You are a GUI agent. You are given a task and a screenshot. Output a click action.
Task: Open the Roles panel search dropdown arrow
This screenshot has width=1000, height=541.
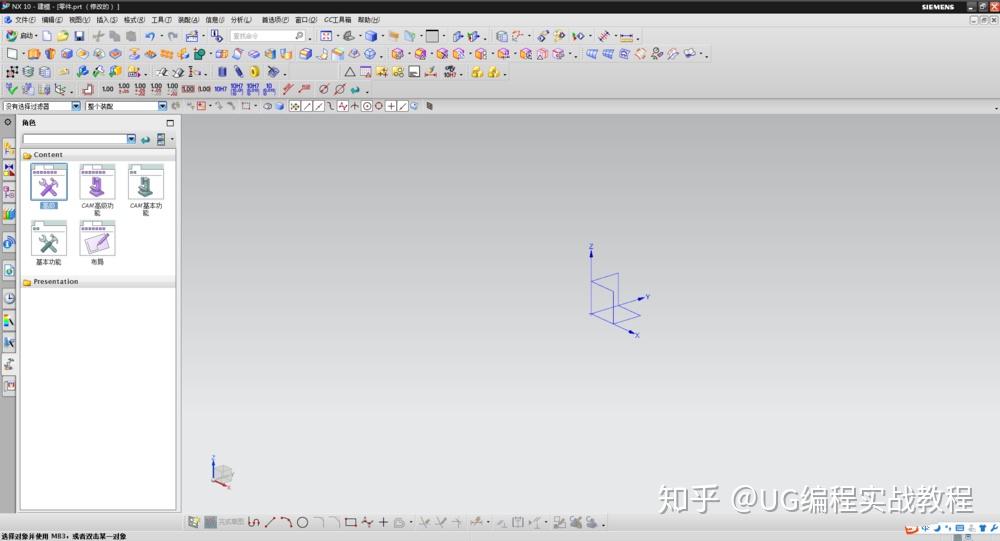pyautogui.click(x=131, y=139)
